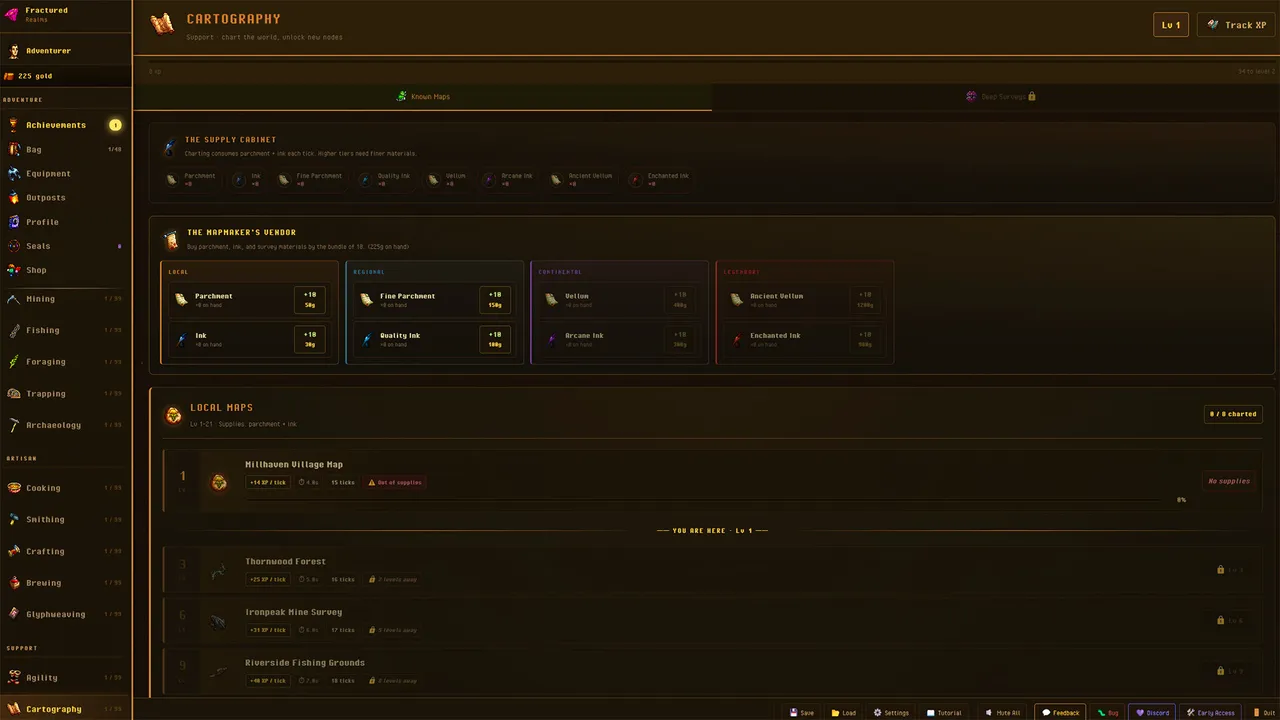The width and height of the screenshot is (1280, 720).
Task: Open the Bag sidebar entry
Action: tap(65, 149)
